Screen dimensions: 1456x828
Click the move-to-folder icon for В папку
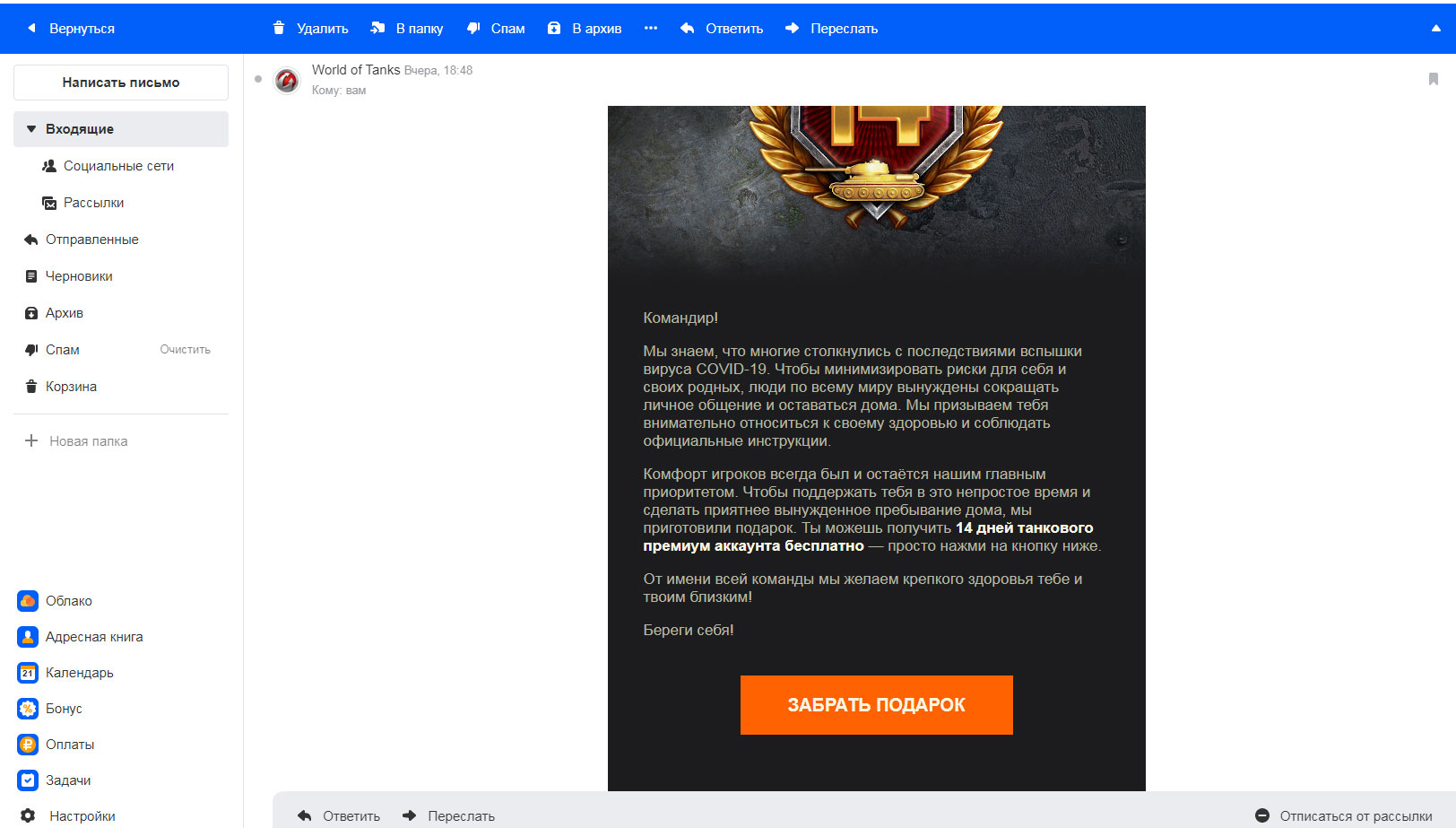pos(377,28)
